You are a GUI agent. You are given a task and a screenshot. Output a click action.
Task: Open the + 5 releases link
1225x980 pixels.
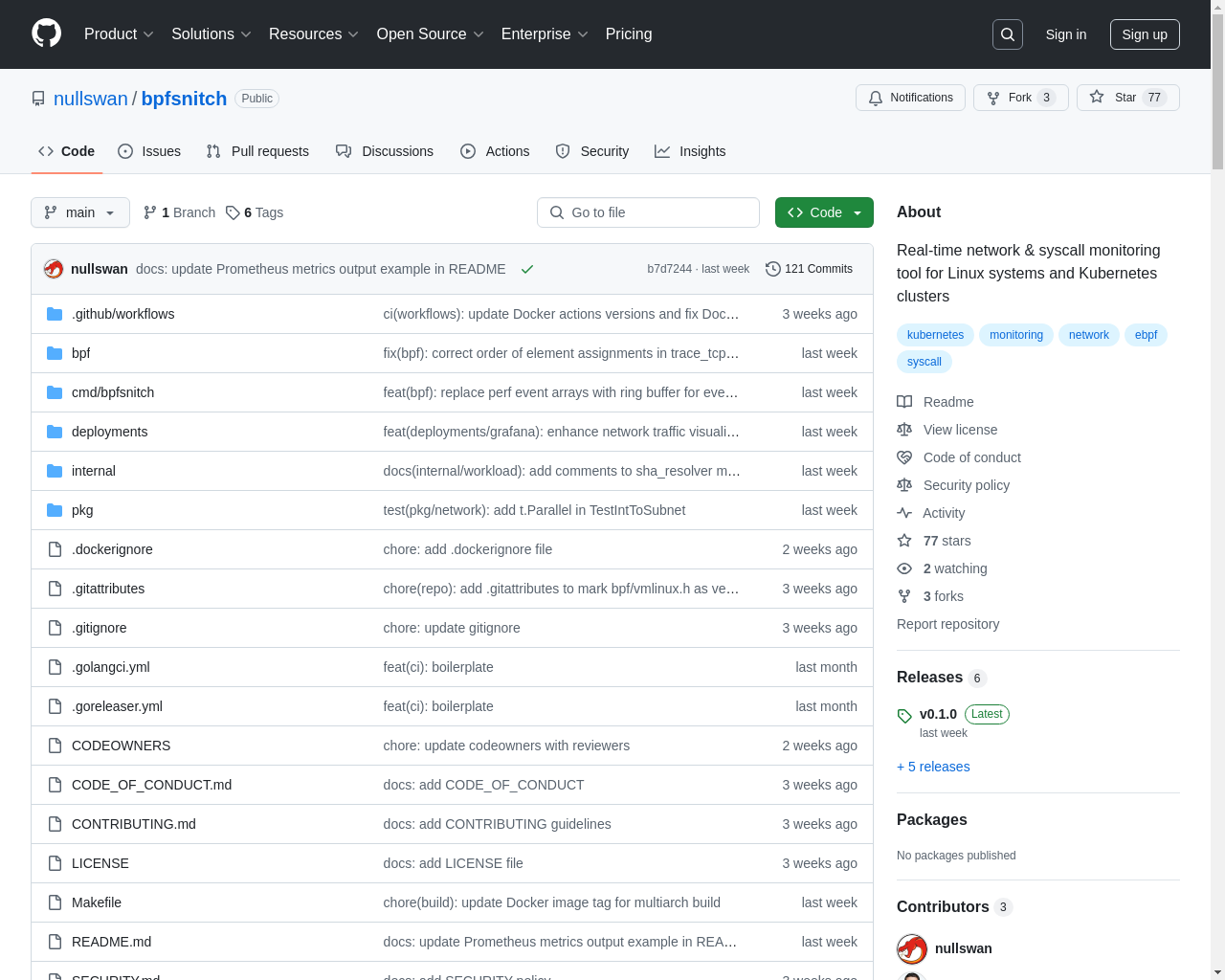pos(933,767)
